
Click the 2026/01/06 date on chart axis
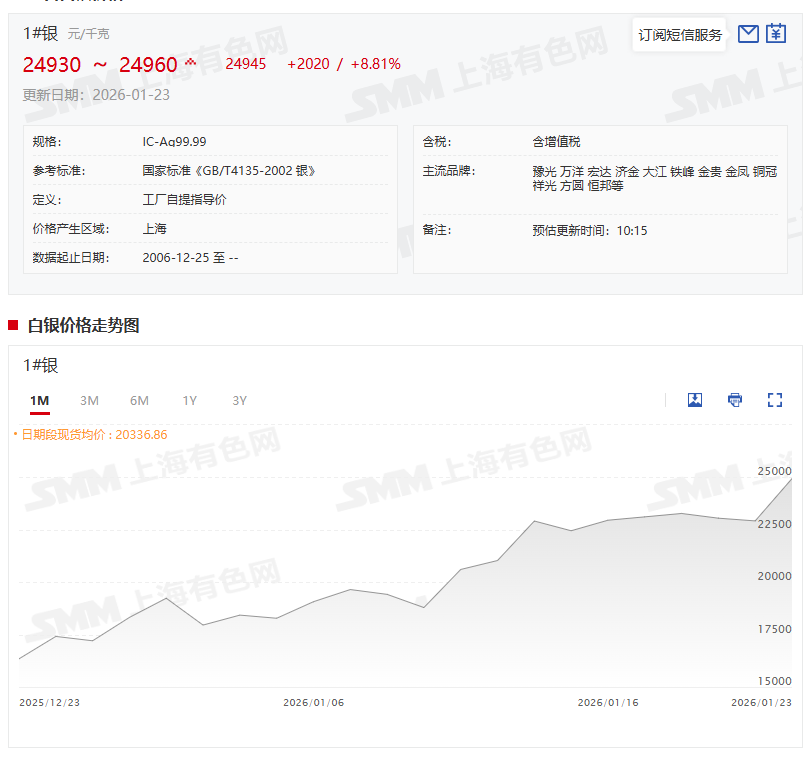313,703
